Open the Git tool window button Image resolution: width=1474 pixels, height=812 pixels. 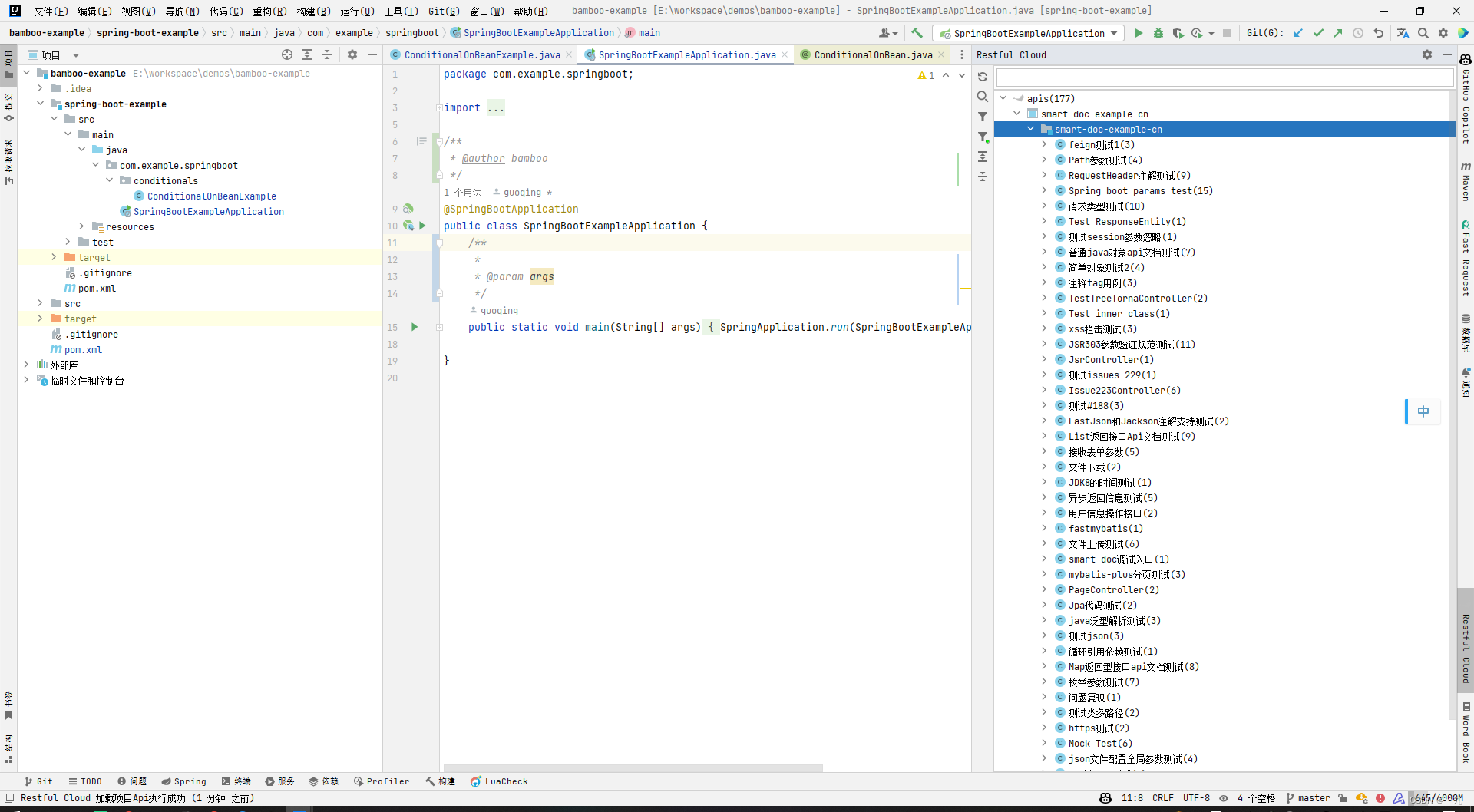tap(38, 781)
